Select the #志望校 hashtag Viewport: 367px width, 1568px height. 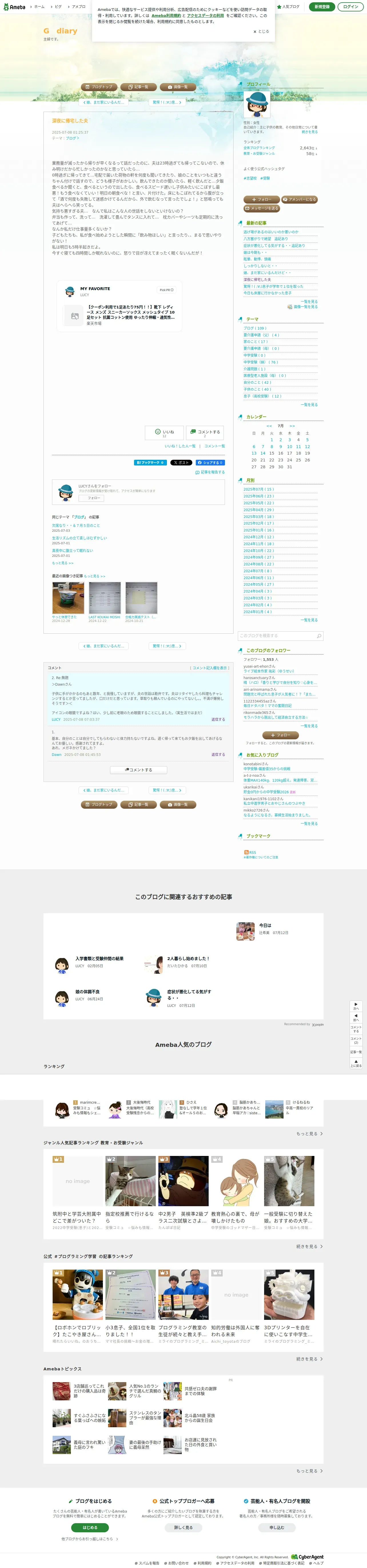pos(250,178)
